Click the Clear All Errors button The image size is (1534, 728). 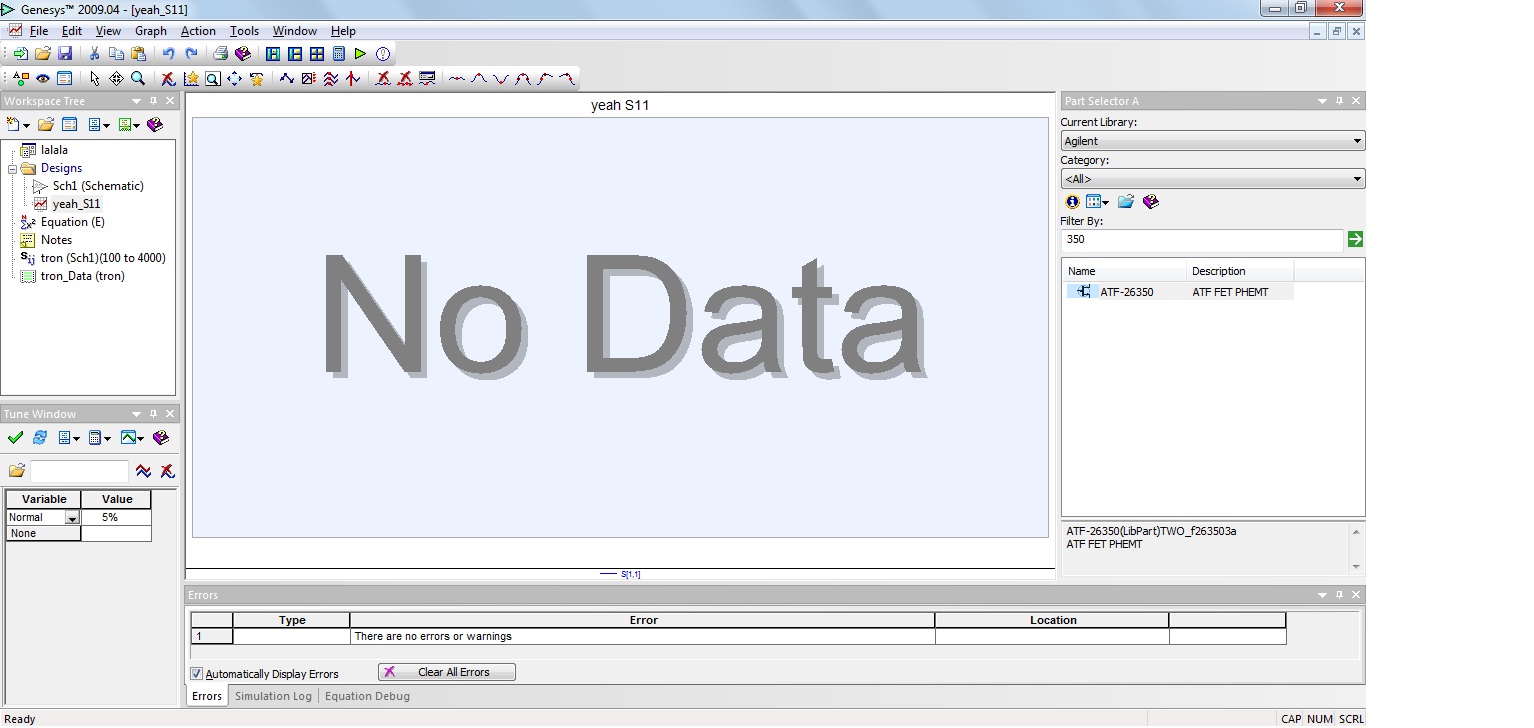[447, 672]
